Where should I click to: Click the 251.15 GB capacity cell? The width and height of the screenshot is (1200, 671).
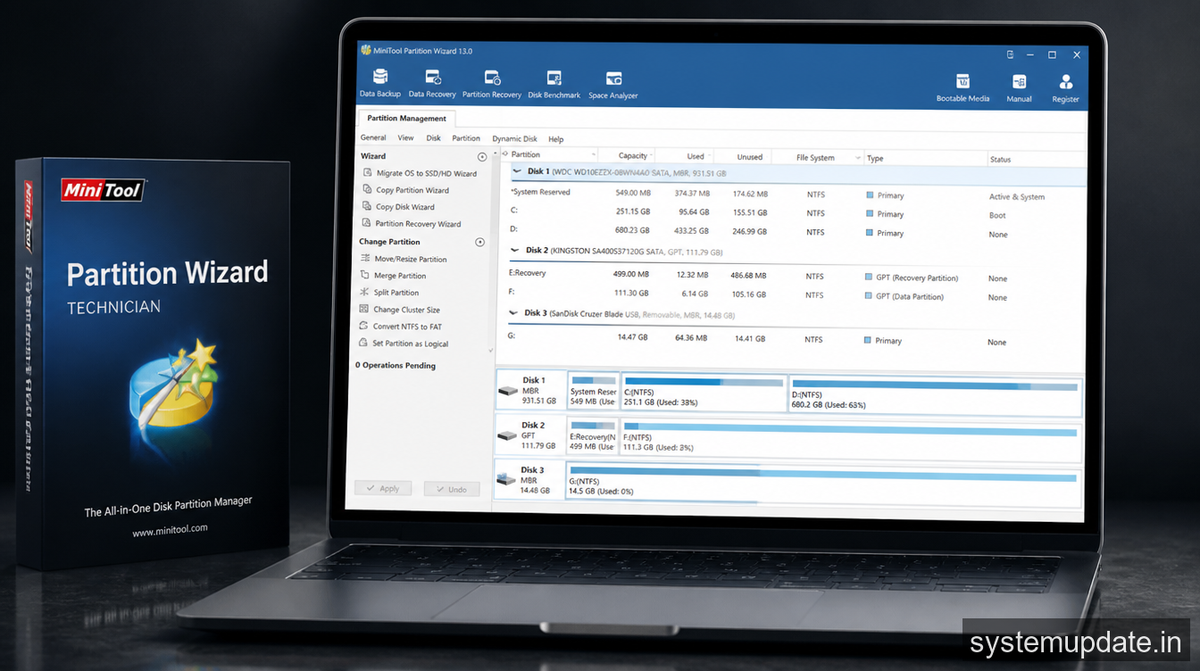tap(634, 212)
